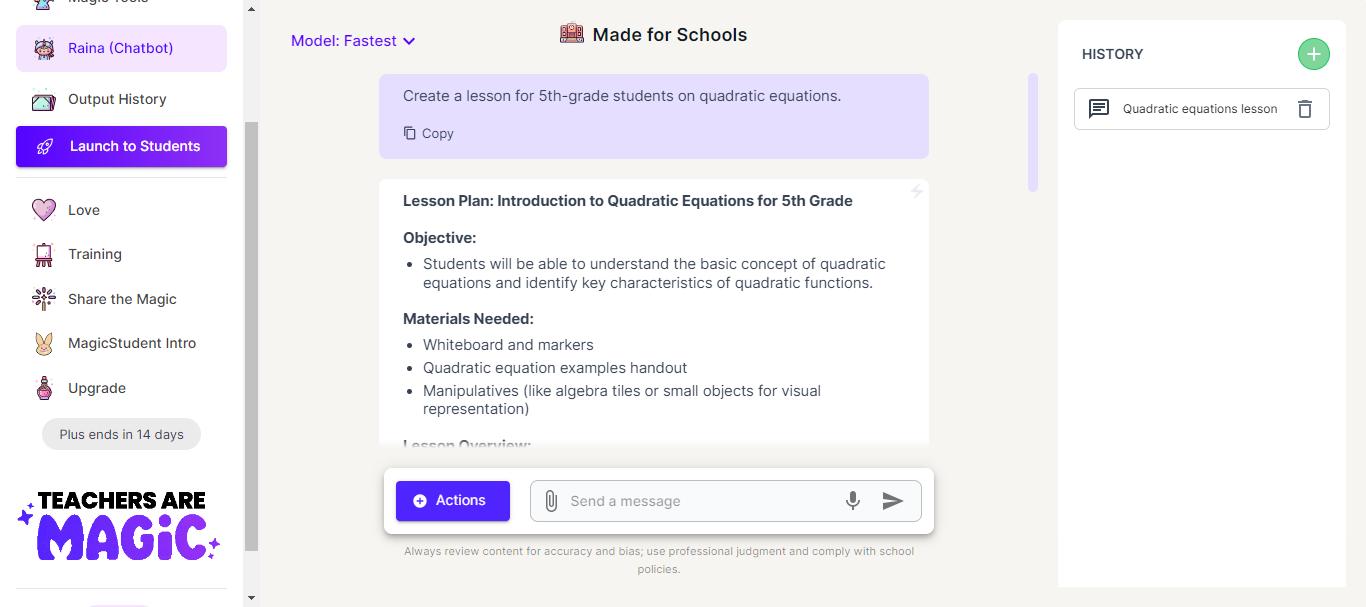Select the Raina chatbot avatar icon

(43, 48)
